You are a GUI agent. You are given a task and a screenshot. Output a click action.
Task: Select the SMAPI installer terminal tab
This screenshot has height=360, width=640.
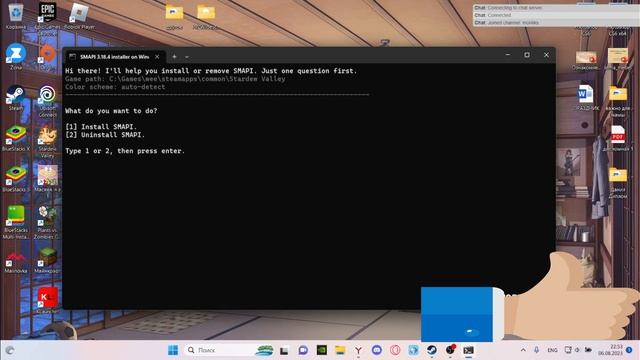tap(114, 57)
